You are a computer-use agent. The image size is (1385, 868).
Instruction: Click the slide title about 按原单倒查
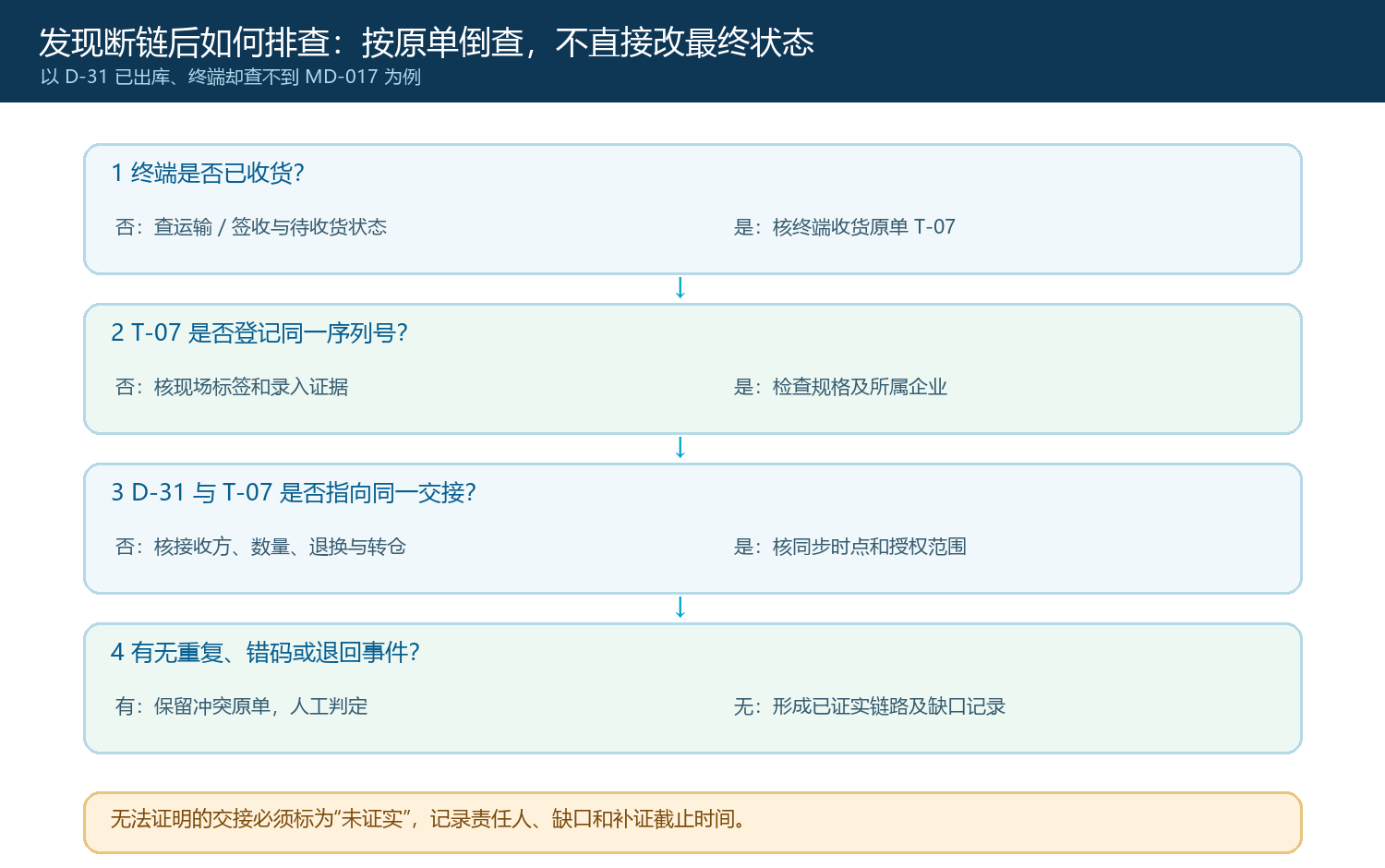tap(427, 42)
